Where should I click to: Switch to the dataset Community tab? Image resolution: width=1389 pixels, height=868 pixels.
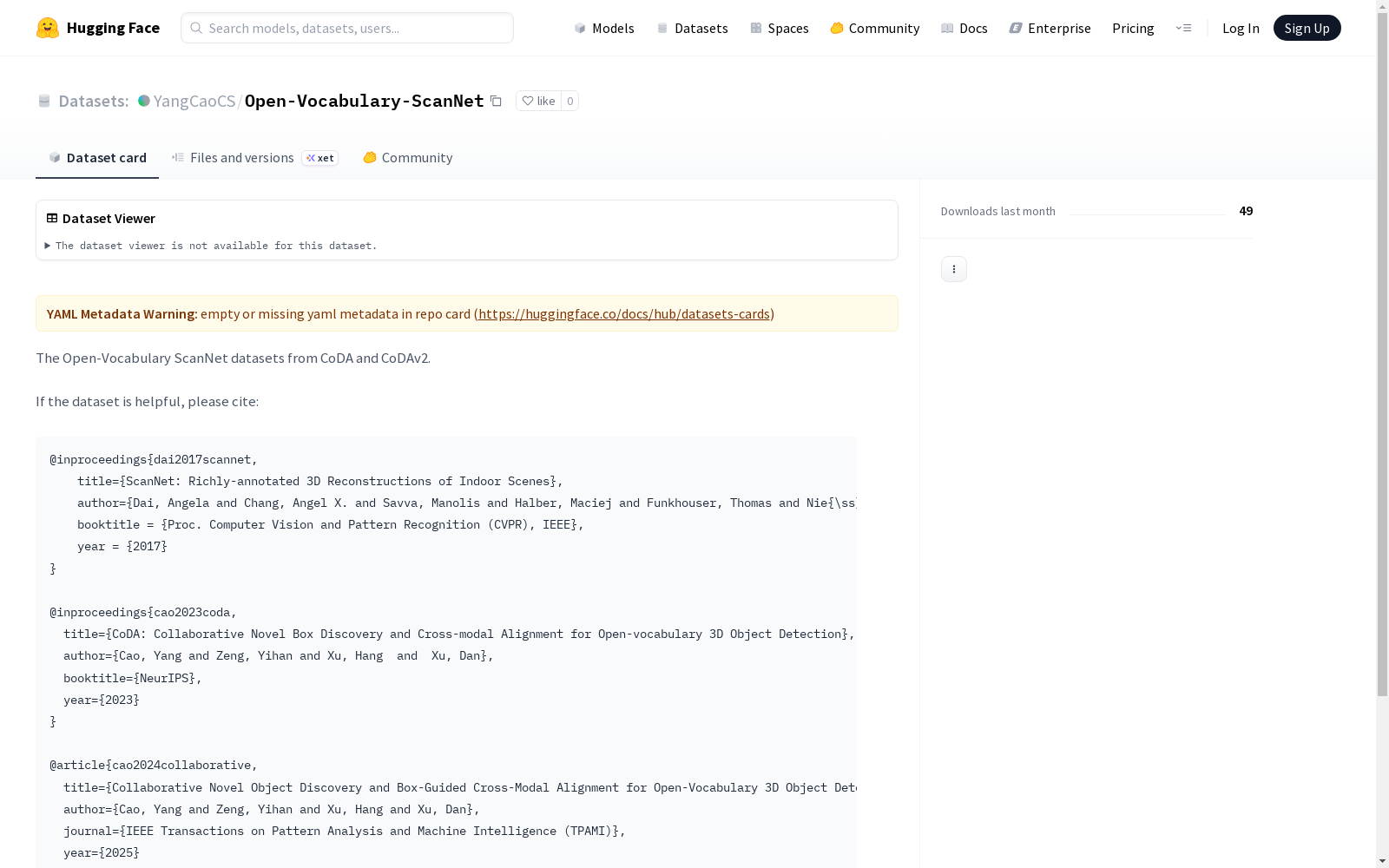point(407,157)
